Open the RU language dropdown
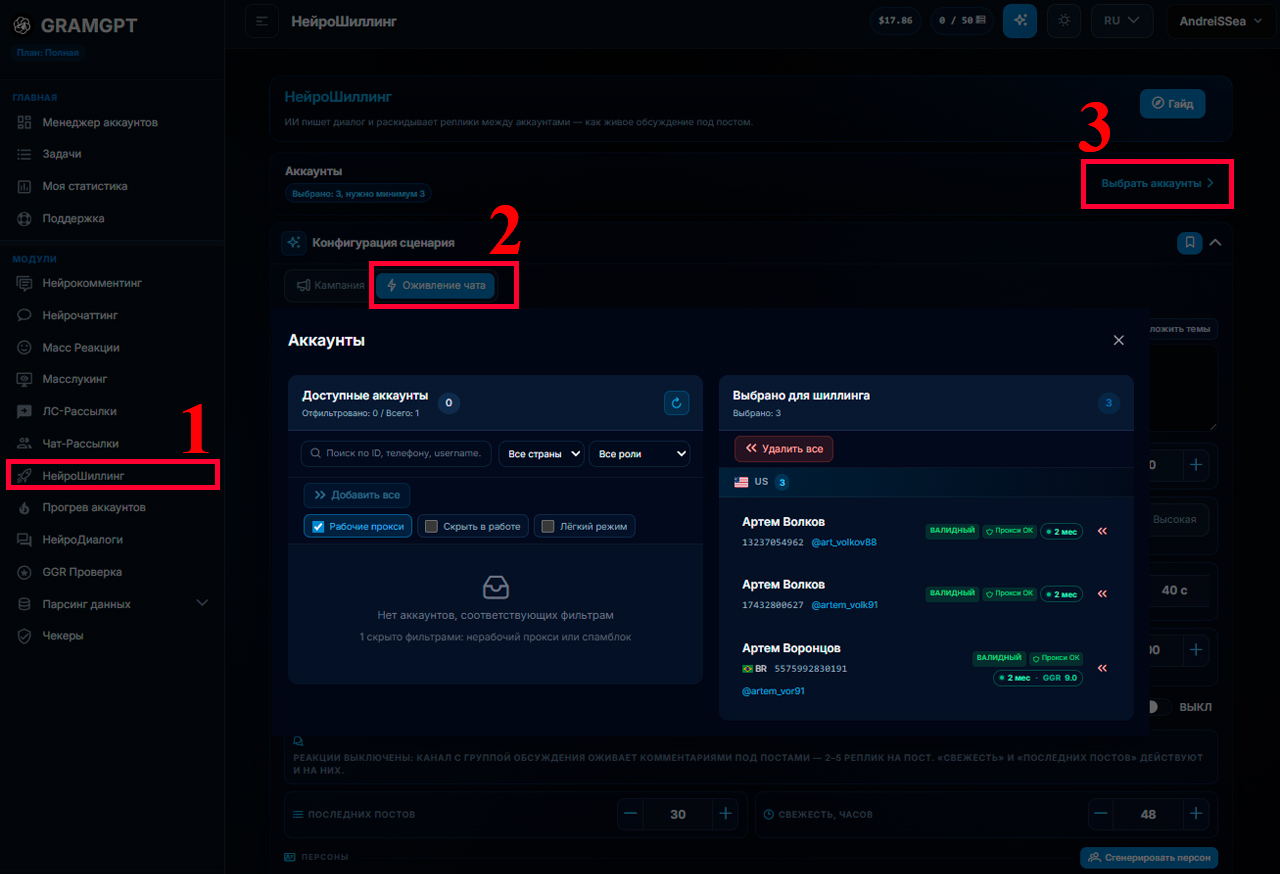Image resolution: width=1280 pixels, height=874 pixels. pyautogui.click(x=1122, y=21)
